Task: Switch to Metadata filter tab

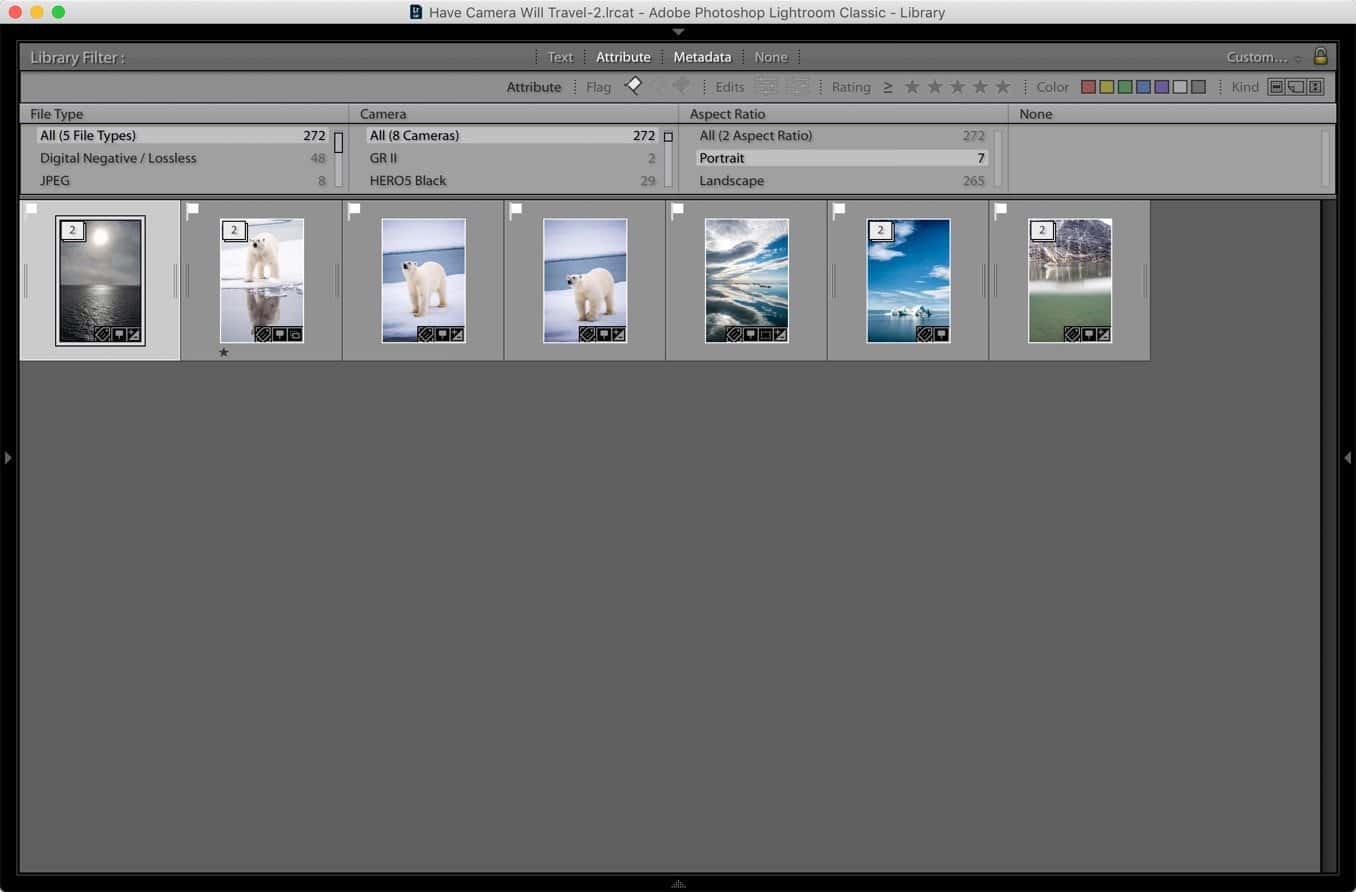Action: (702, 57)
